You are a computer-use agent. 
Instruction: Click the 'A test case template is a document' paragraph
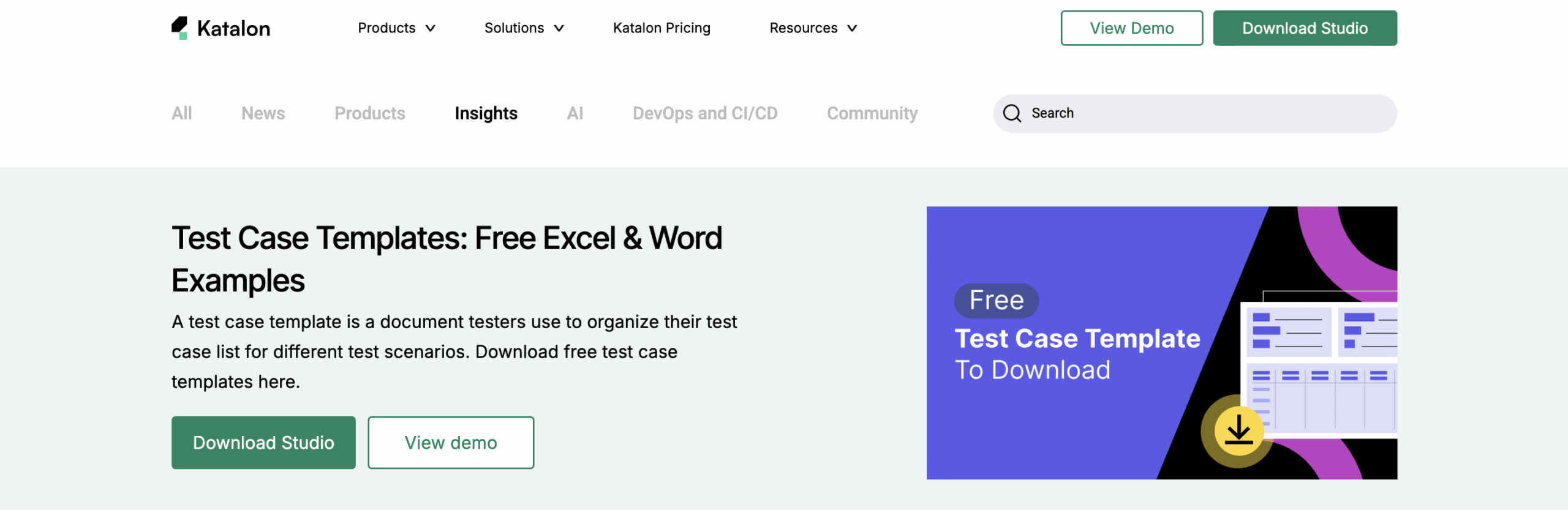pyautogui.click(x=454, y=351)
